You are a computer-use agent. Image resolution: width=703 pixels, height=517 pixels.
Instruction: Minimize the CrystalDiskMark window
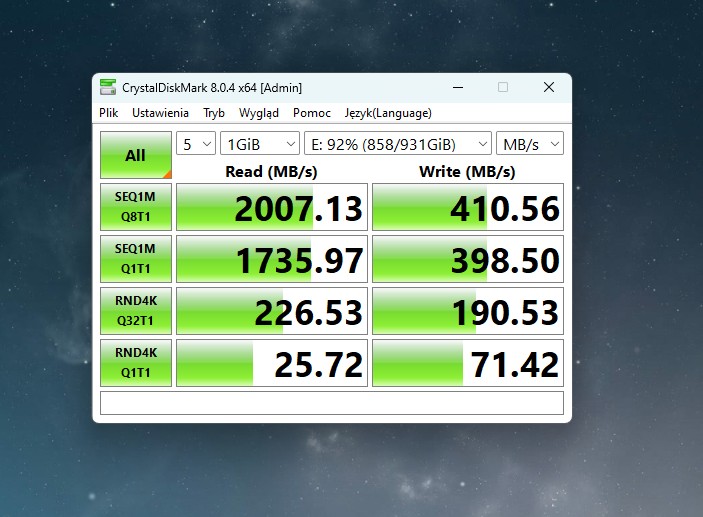458,87
